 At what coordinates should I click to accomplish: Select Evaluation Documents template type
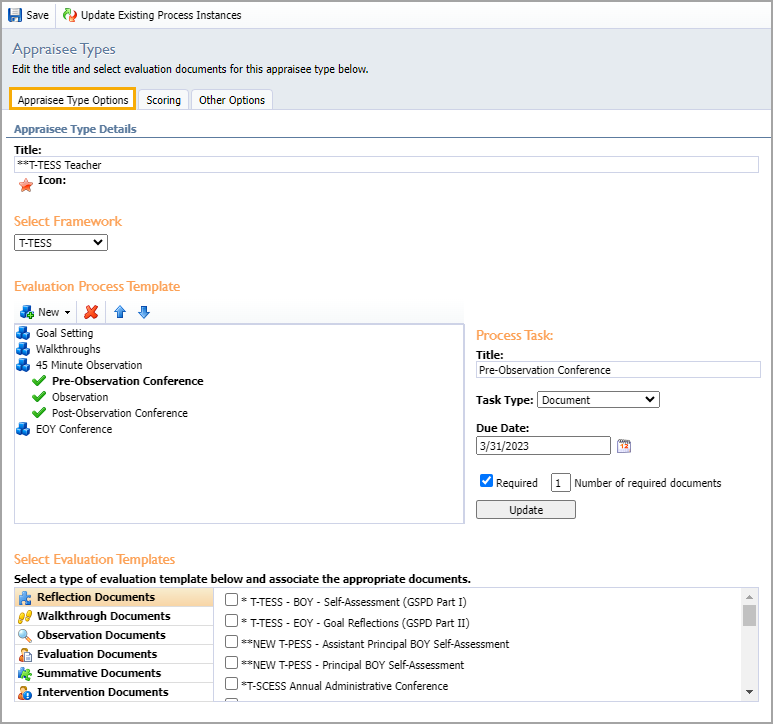click(114, 655)
